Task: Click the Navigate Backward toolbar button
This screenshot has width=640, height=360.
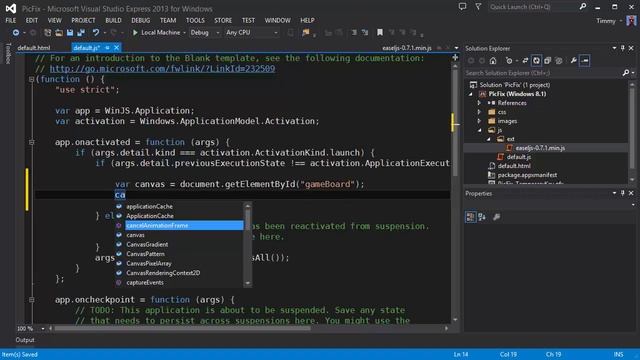Action: (16, 32)
